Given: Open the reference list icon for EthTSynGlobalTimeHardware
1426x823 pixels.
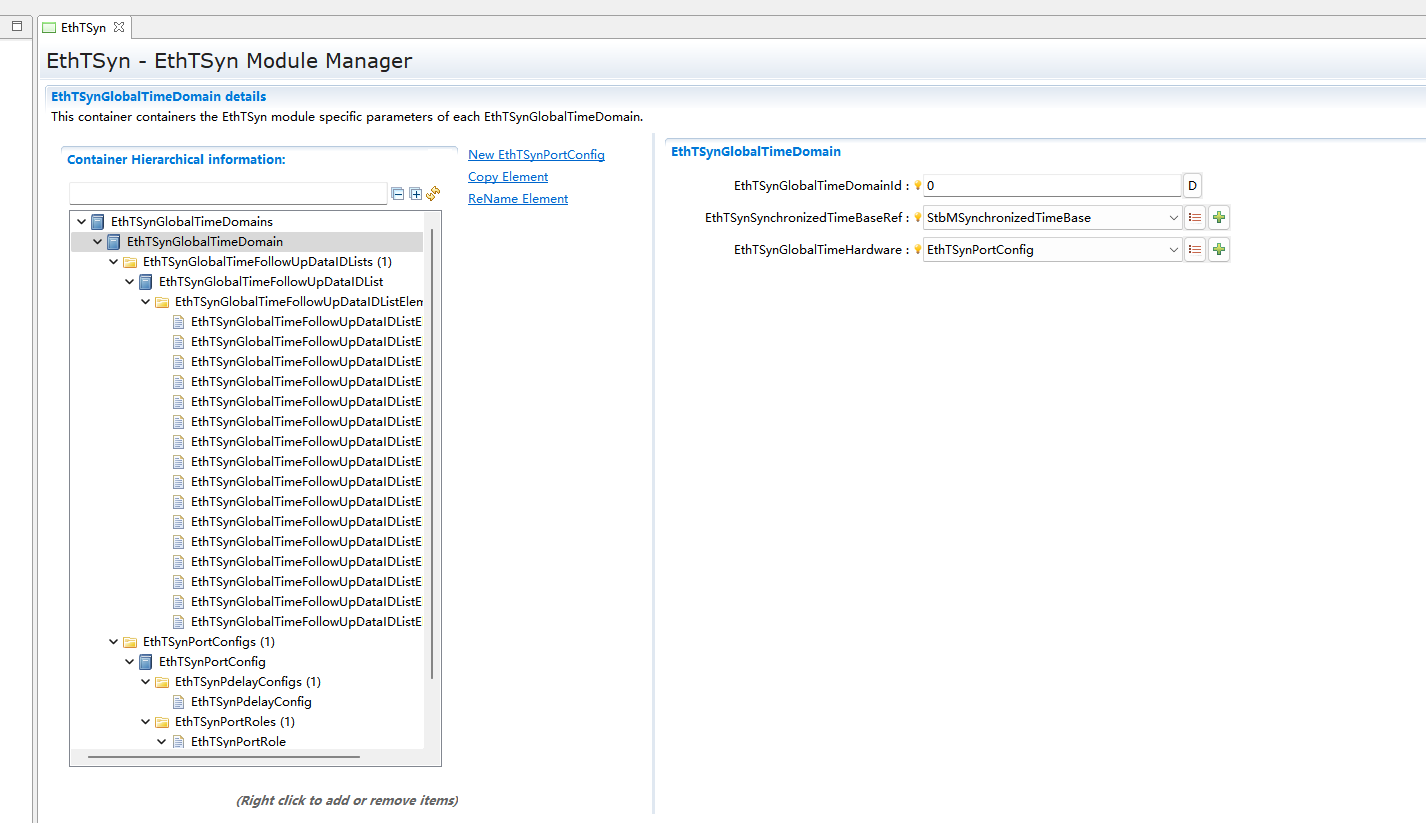Looking at the screenshot, I should 1194,249.
